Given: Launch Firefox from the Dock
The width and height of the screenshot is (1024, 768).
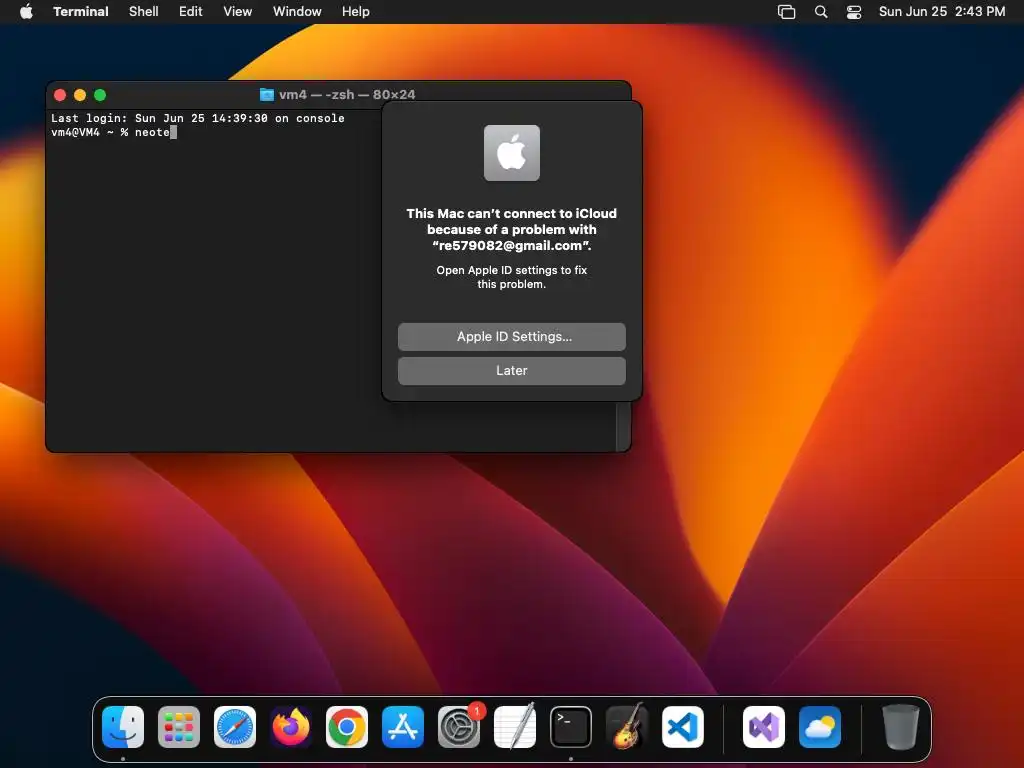Looking at the screenshot, I should click(x=291, y=727).
